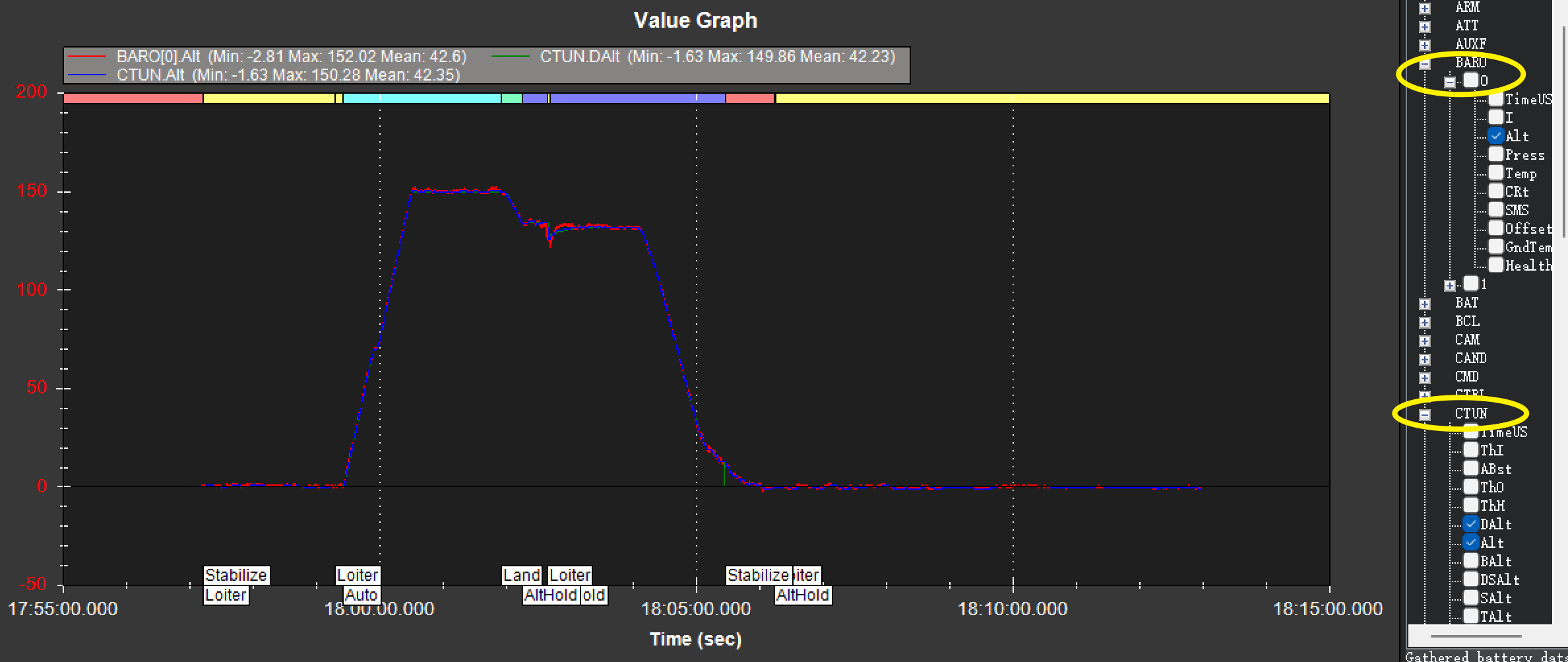Select the CAM item in the tree

pyautogui.click(x=1467, y=340)
